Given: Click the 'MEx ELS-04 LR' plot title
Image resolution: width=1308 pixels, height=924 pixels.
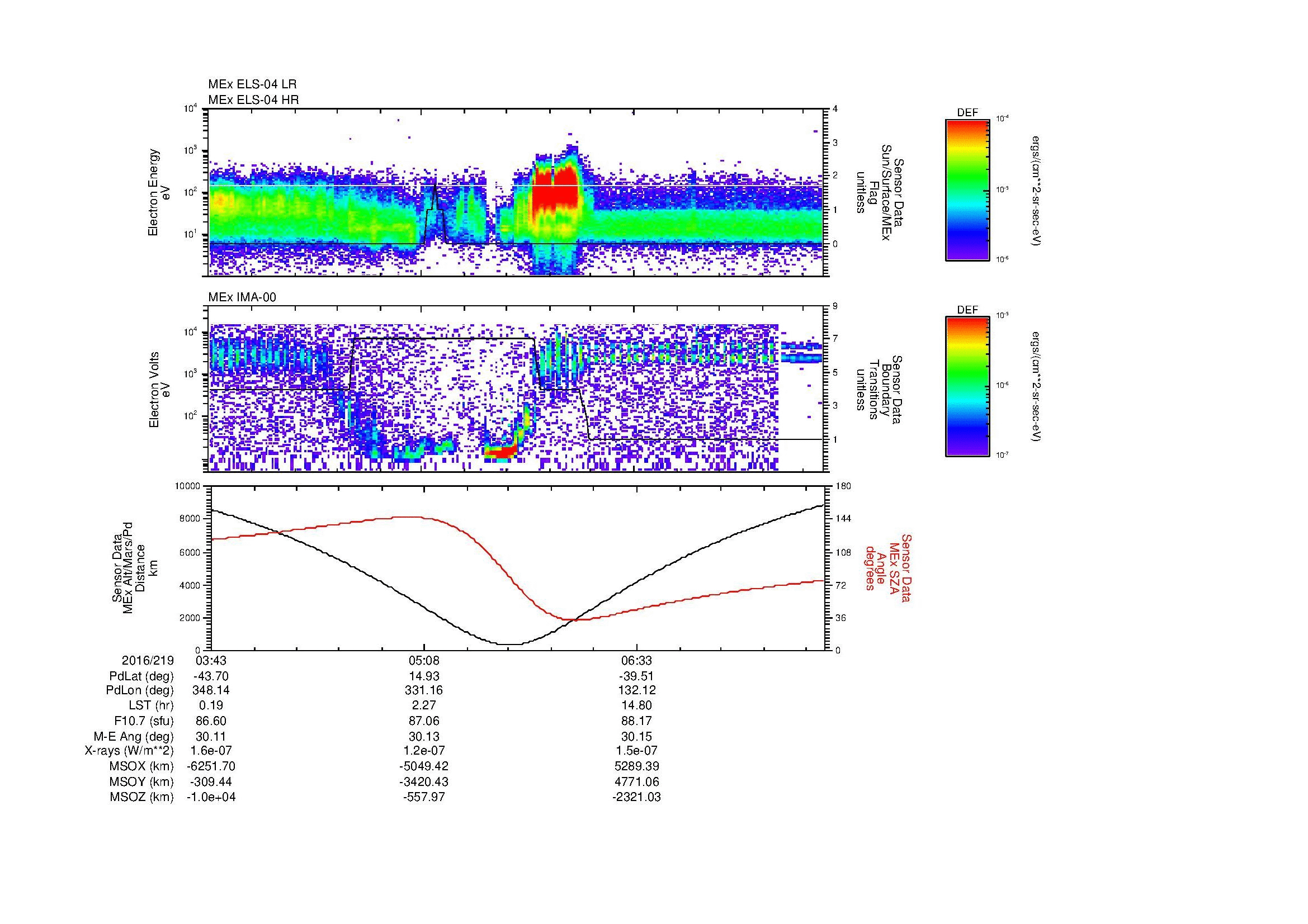Looking at the screenshot, I should (252, 84).
